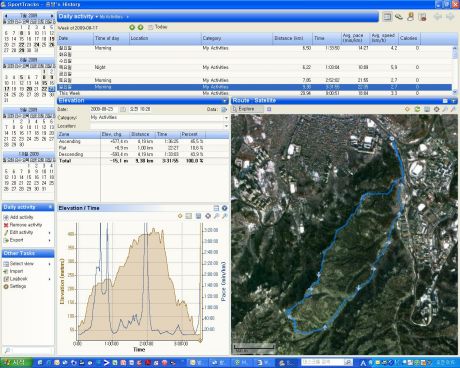Open the athlete icon in the top toolbar
The width and height of the screenshot is (460, 368).
point(411,17)
